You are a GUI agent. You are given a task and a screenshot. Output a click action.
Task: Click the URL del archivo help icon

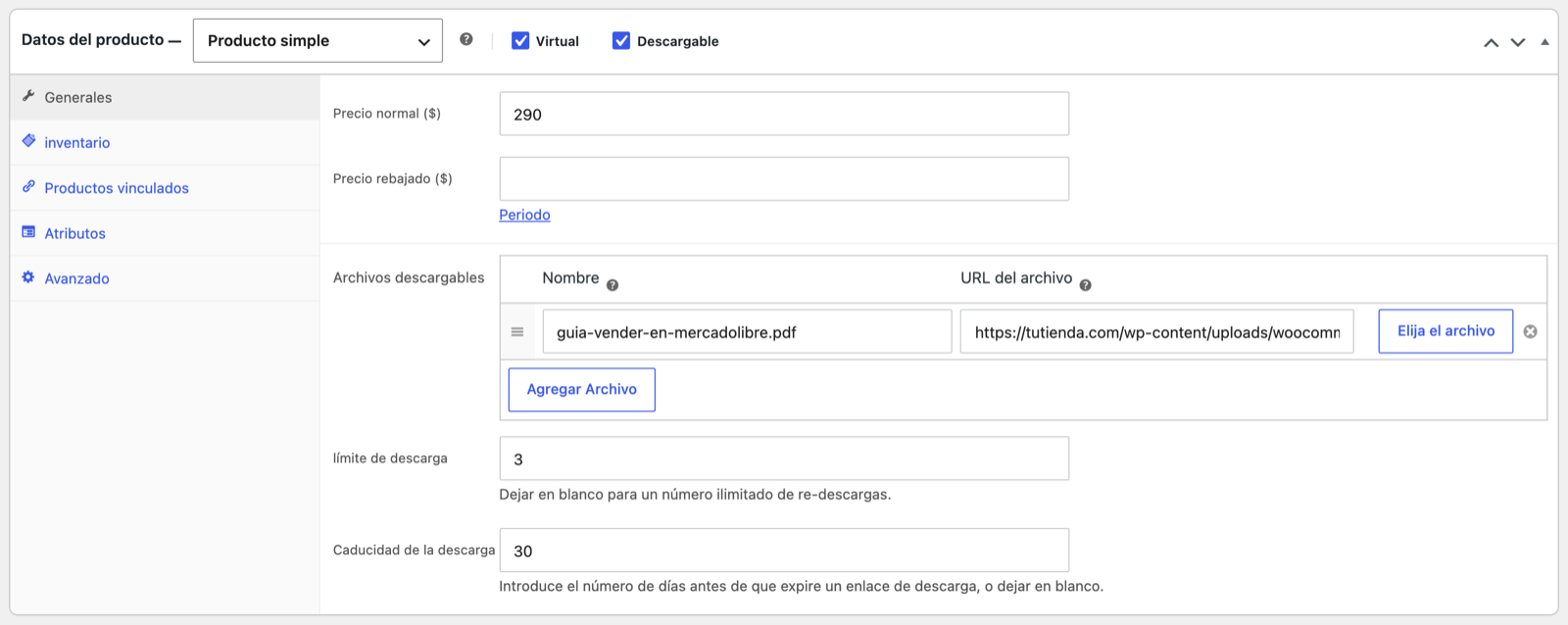point(1086,285)
